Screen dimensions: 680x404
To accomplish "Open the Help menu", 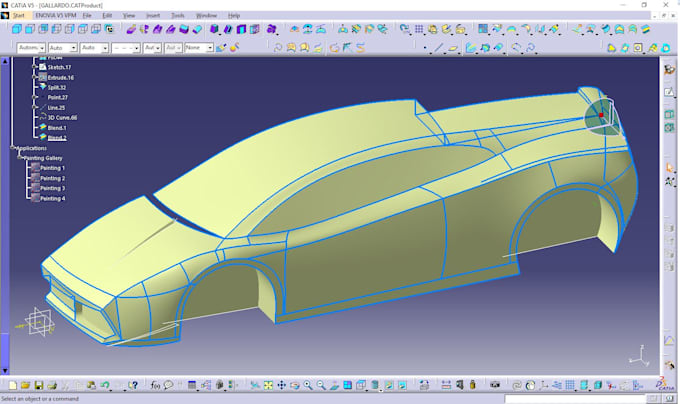I will pyautogui.click(x=234, y=16).
